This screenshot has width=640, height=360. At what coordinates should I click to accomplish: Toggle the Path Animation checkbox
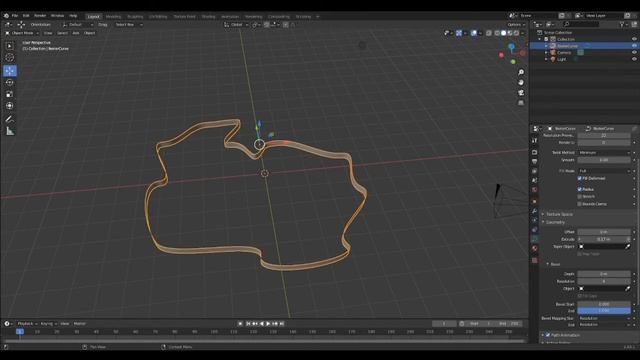[x=548, y=335]
